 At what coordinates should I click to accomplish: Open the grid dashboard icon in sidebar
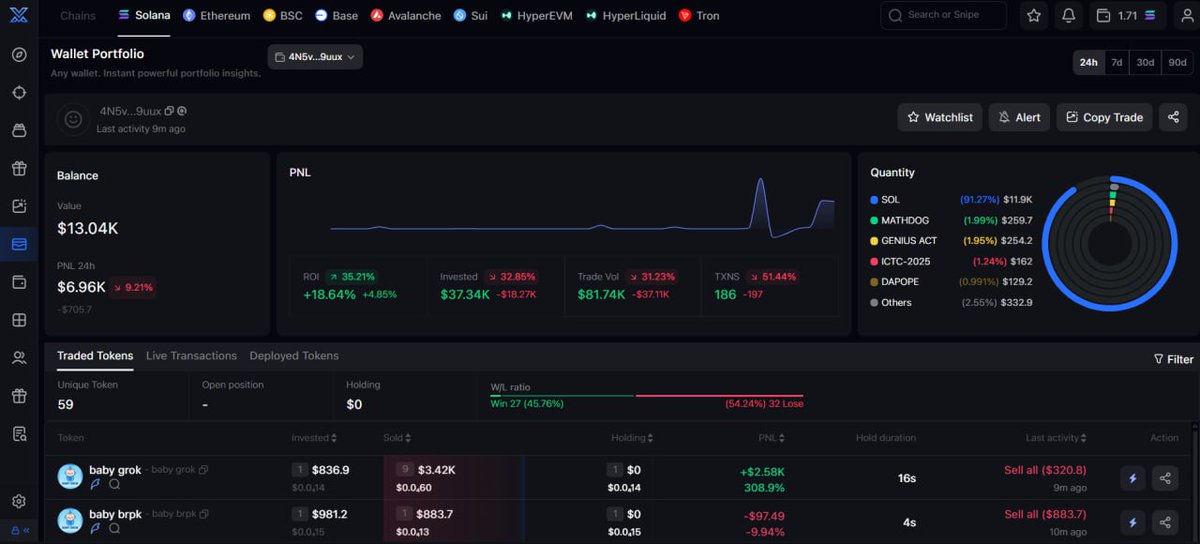click(19, 320)
